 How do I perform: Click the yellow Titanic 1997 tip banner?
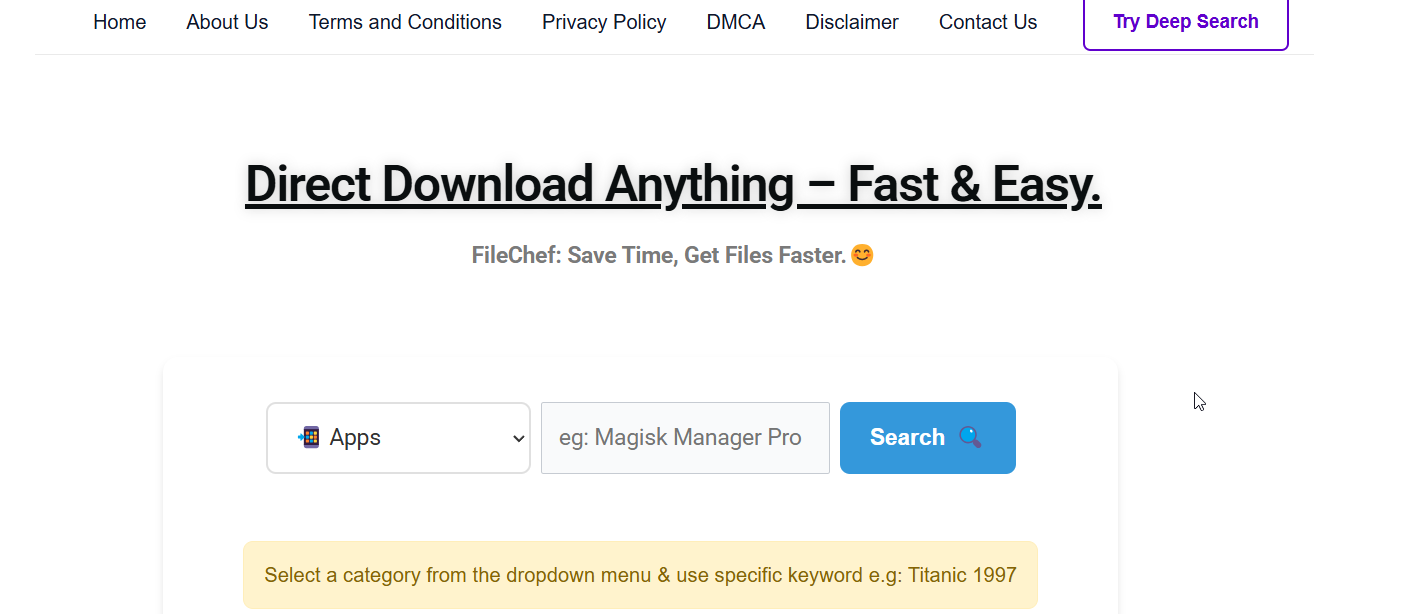[x=640, y=575]
